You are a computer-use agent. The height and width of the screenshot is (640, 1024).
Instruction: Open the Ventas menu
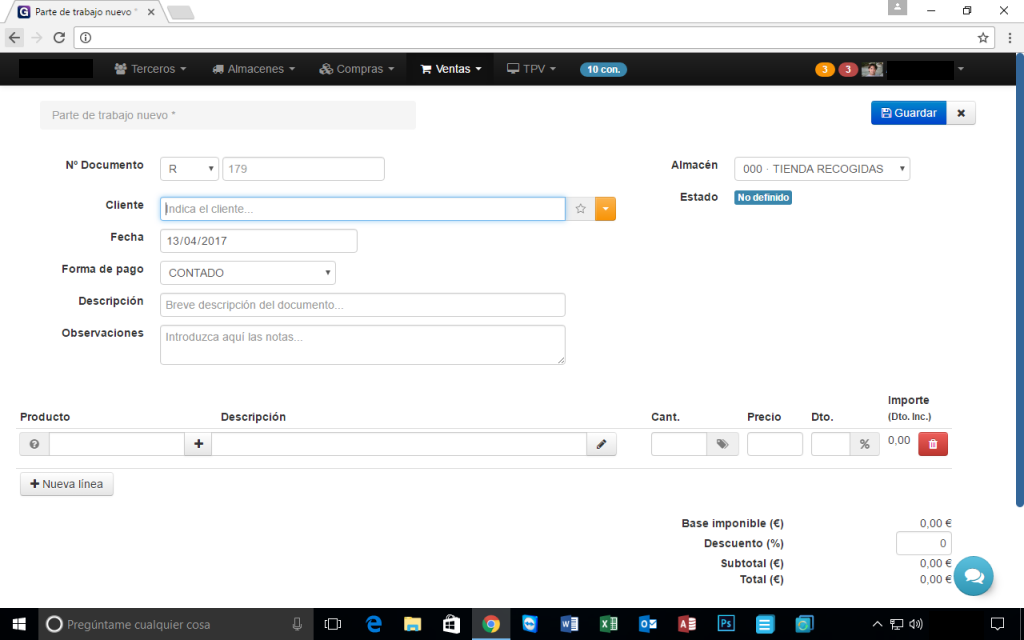pos(451,69)
